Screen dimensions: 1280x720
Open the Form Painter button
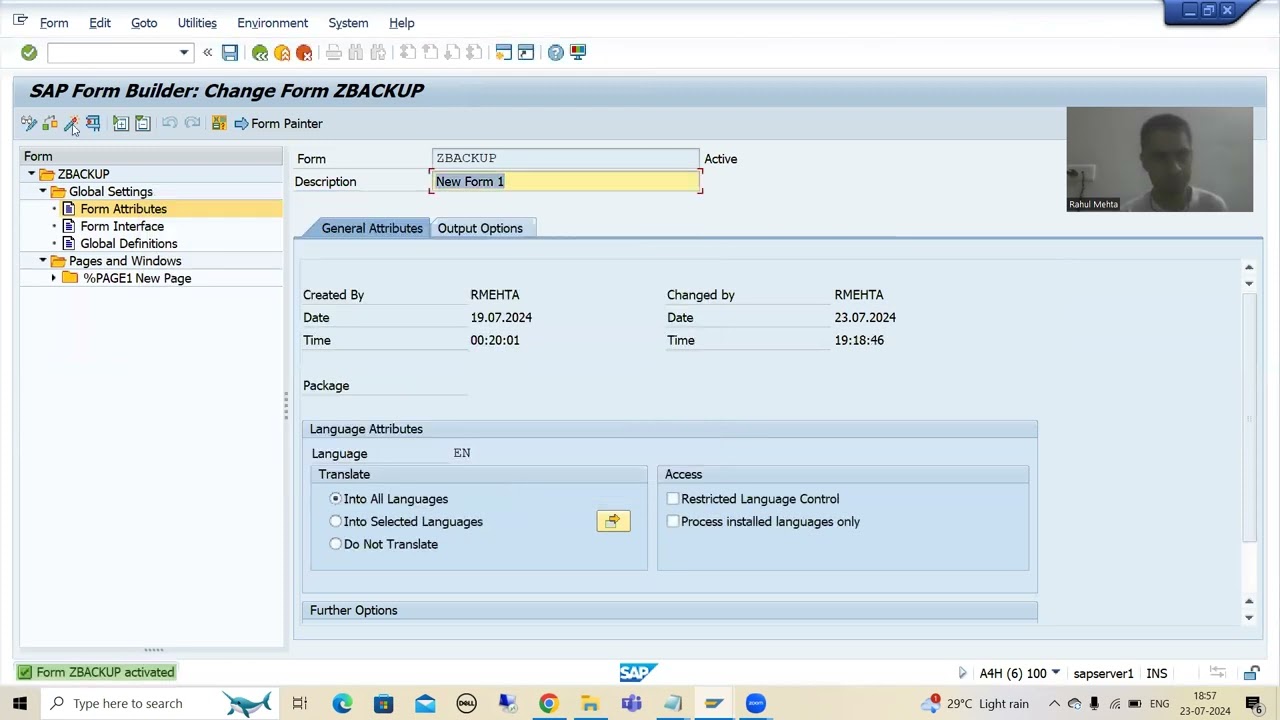coord(278,123)
